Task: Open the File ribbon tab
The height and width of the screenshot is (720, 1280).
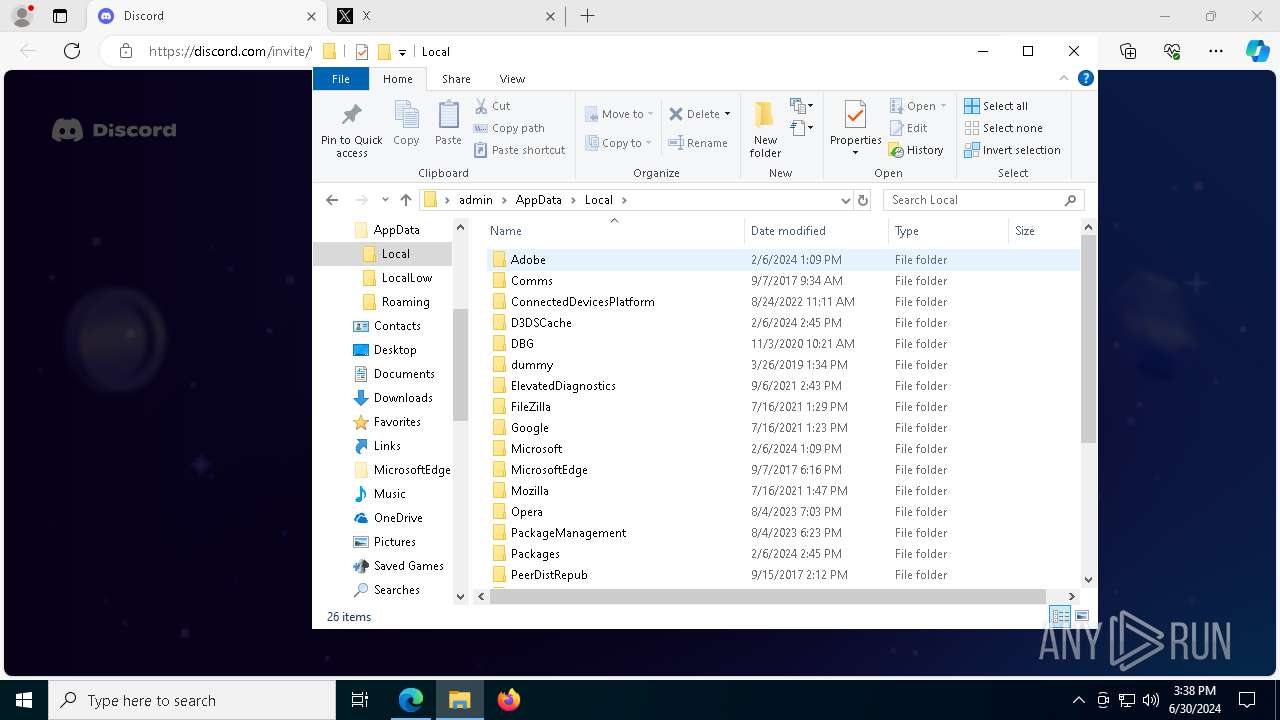Action: (341, 79)
